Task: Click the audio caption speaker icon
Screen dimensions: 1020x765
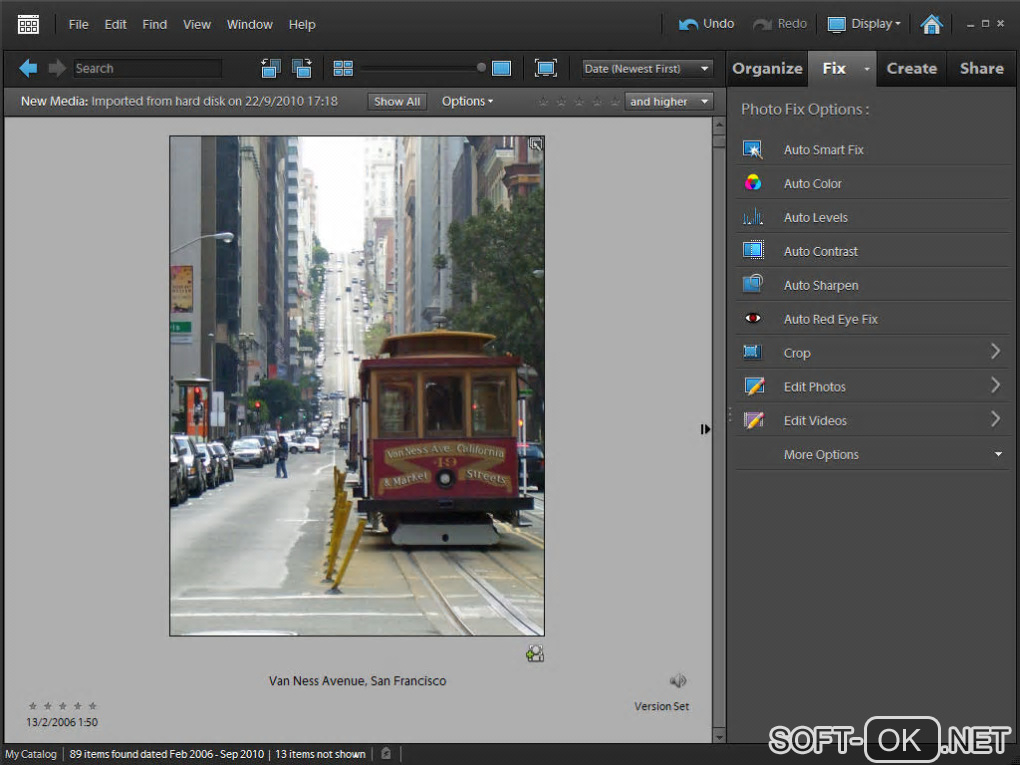Action: pos(678,681)
